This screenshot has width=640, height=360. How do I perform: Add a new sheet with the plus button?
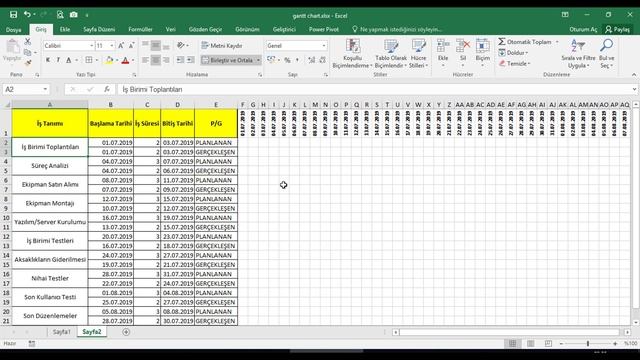(126, 332)
